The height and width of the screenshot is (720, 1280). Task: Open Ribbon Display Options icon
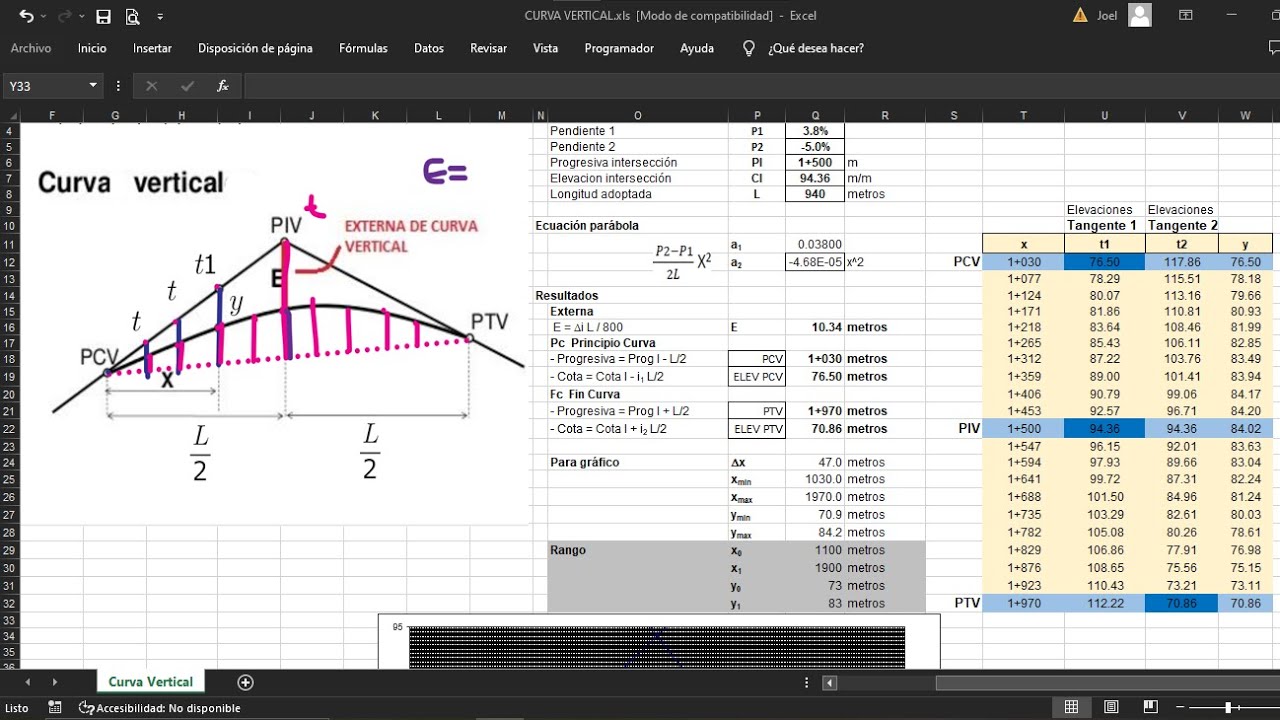[1186, 15]
